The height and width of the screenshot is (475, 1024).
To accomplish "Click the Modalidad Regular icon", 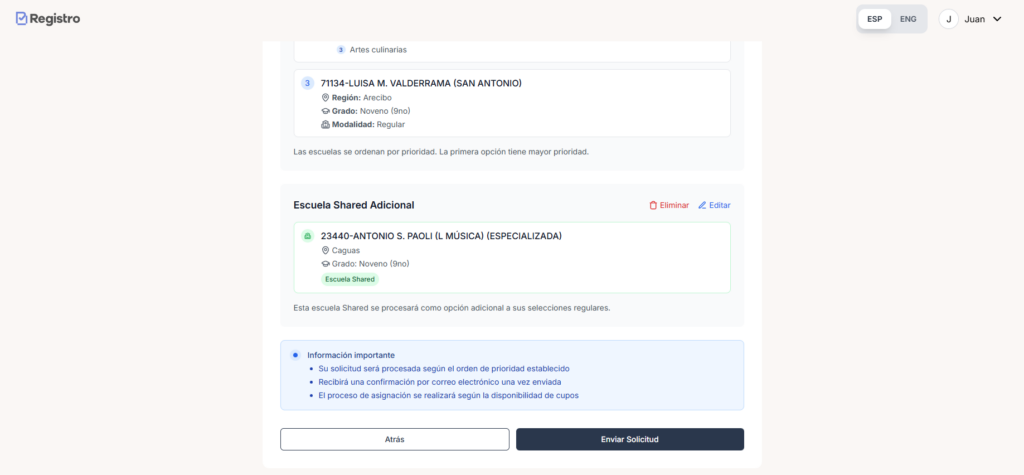I will point(325,125).
